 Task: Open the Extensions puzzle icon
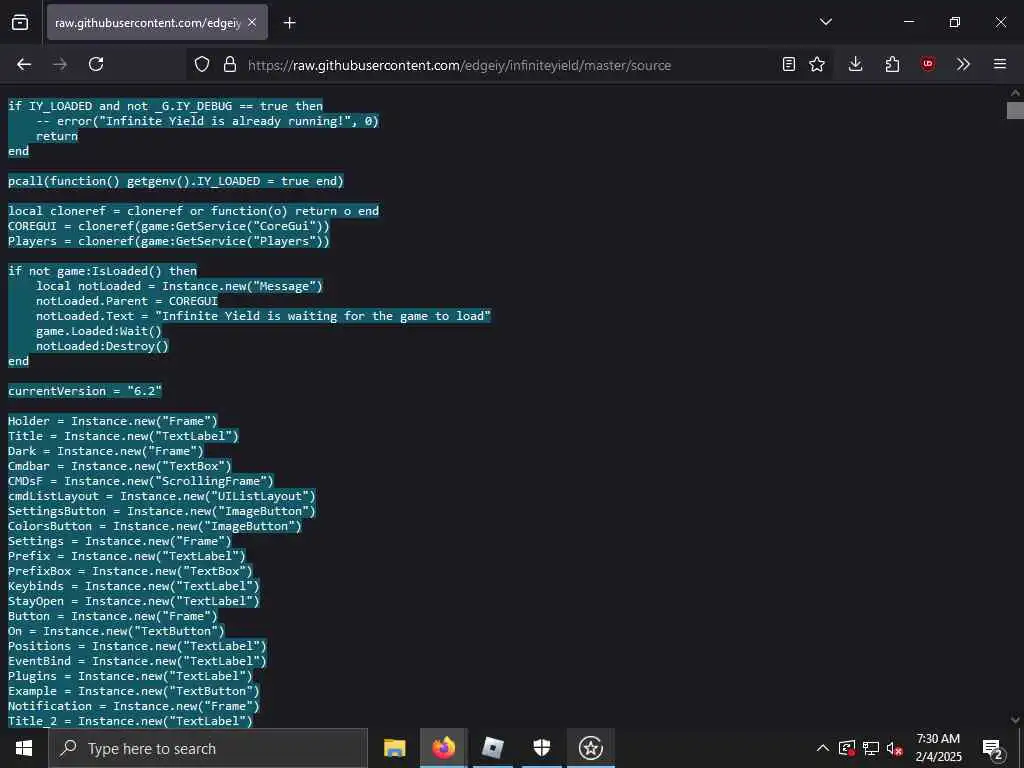click(892, 64)
